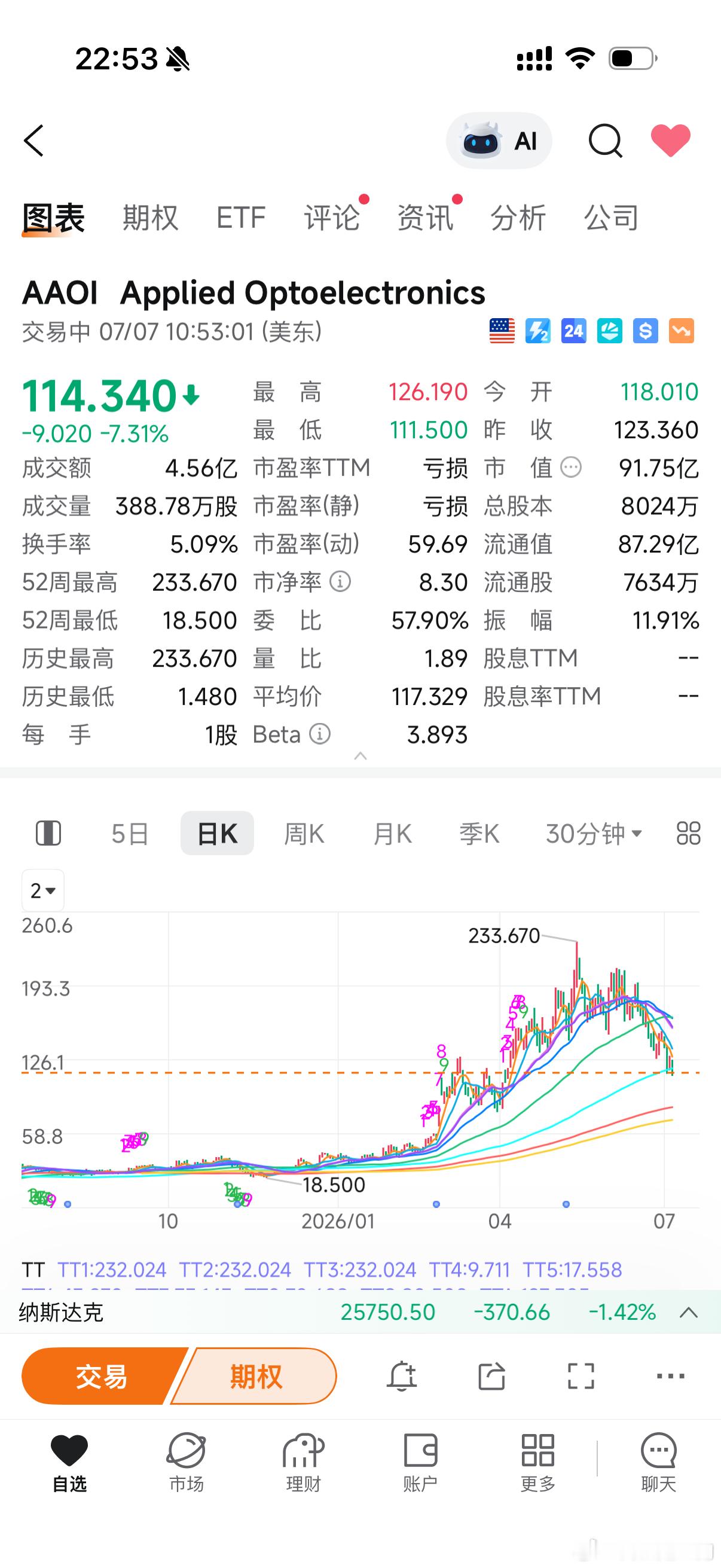The height and width of the screenshot is (1568, 721).
Task: Open the 资讯 tab
Action: tap(425, 218)
